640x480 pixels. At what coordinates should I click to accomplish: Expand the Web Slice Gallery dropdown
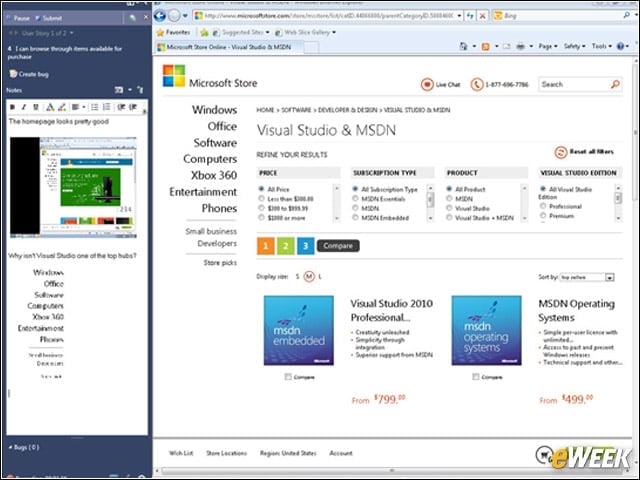[334, 32]
